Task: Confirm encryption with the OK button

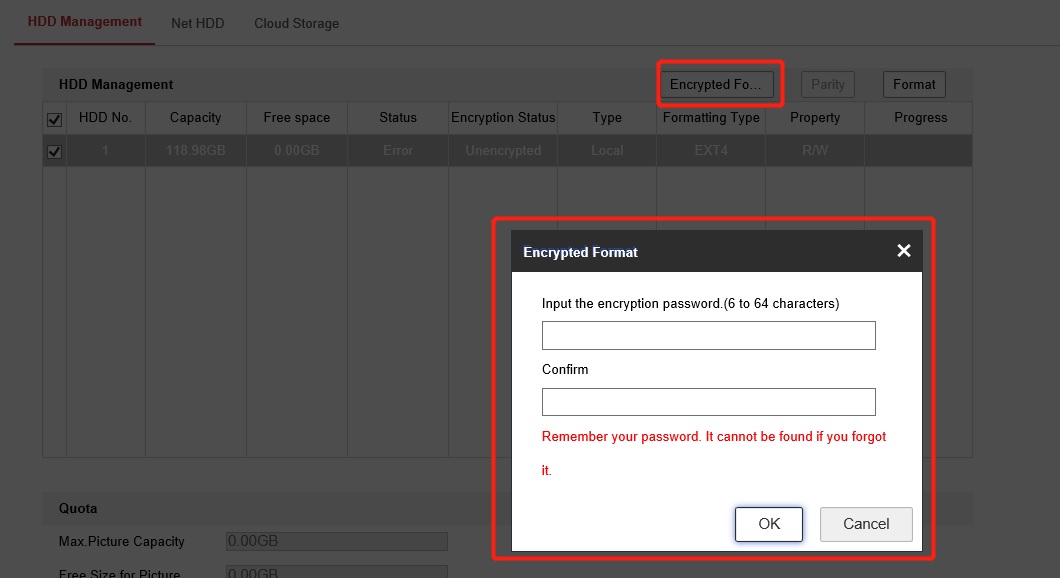Action: click(x=768, y=524)
